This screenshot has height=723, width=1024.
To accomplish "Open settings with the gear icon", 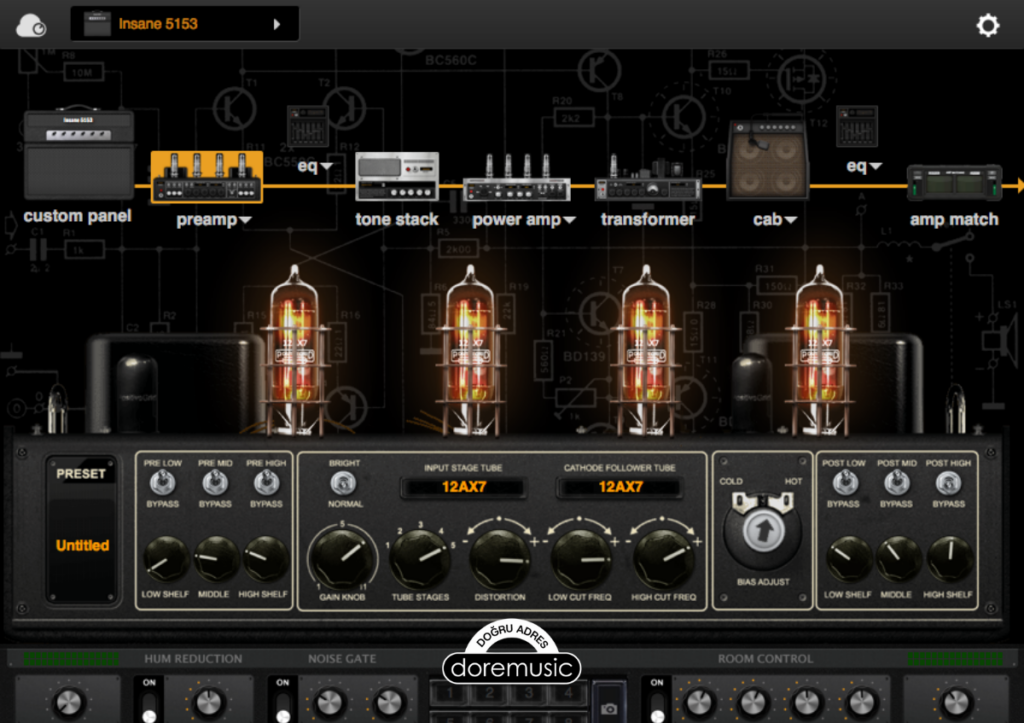I will (x=987, y=26).
